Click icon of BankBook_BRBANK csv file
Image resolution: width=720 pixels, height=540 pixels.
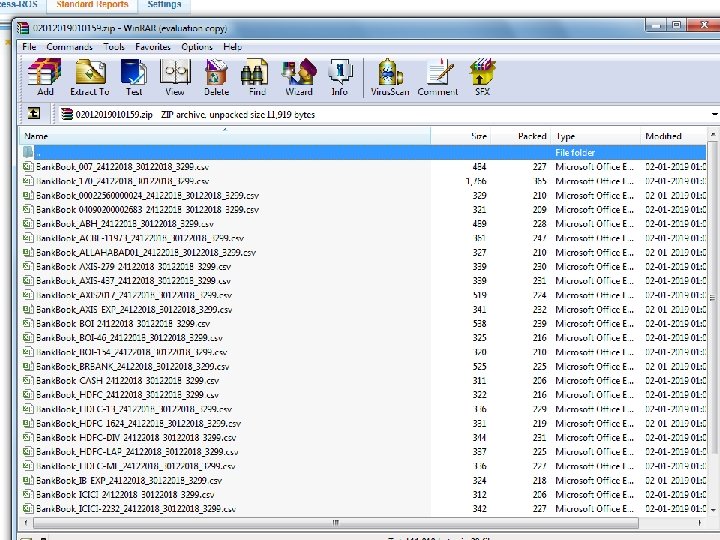28,366
